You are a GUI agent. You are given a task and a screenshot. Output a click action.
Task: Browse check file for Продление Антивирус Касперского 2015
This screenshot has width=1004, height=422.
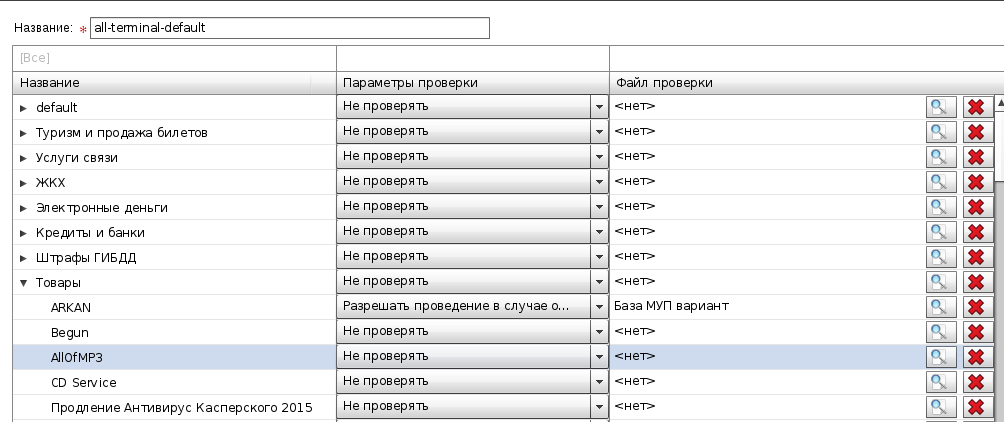click(941, 407)
